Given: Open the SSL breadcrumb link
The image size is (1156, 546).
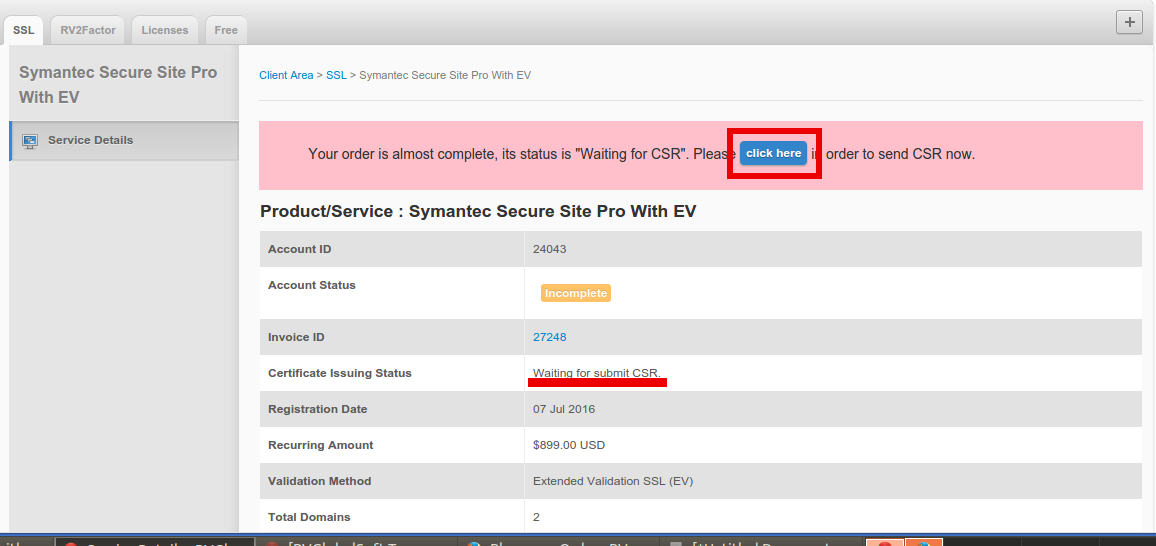Looking at the screenshot, I should click(336, 75).
